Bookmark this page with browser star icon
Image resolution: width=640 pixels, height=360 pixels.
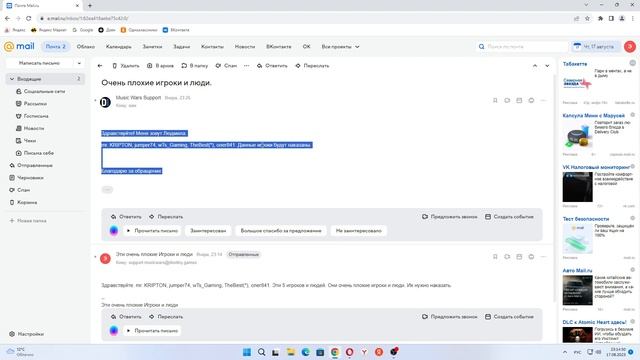587,18
